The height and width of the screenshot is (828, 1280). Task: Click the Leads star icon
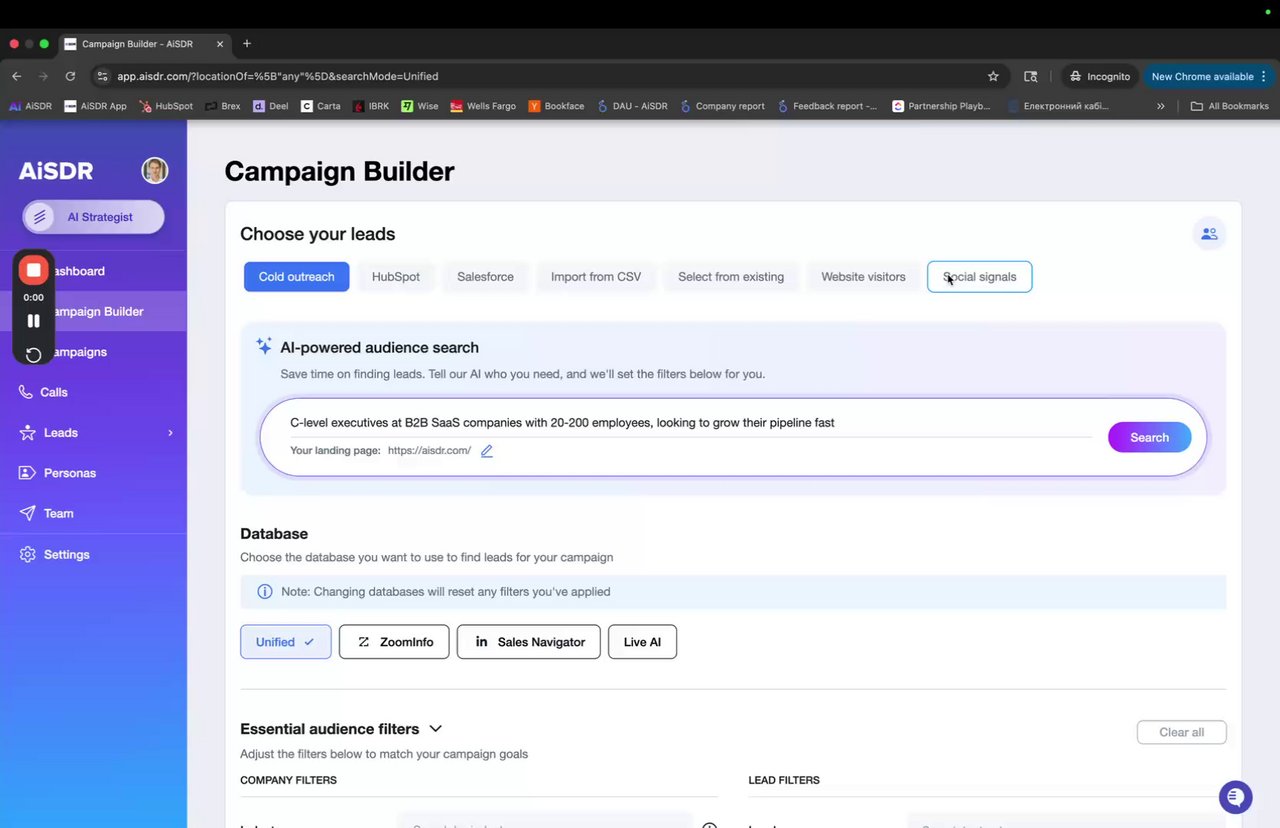click(x=27, y=433)
